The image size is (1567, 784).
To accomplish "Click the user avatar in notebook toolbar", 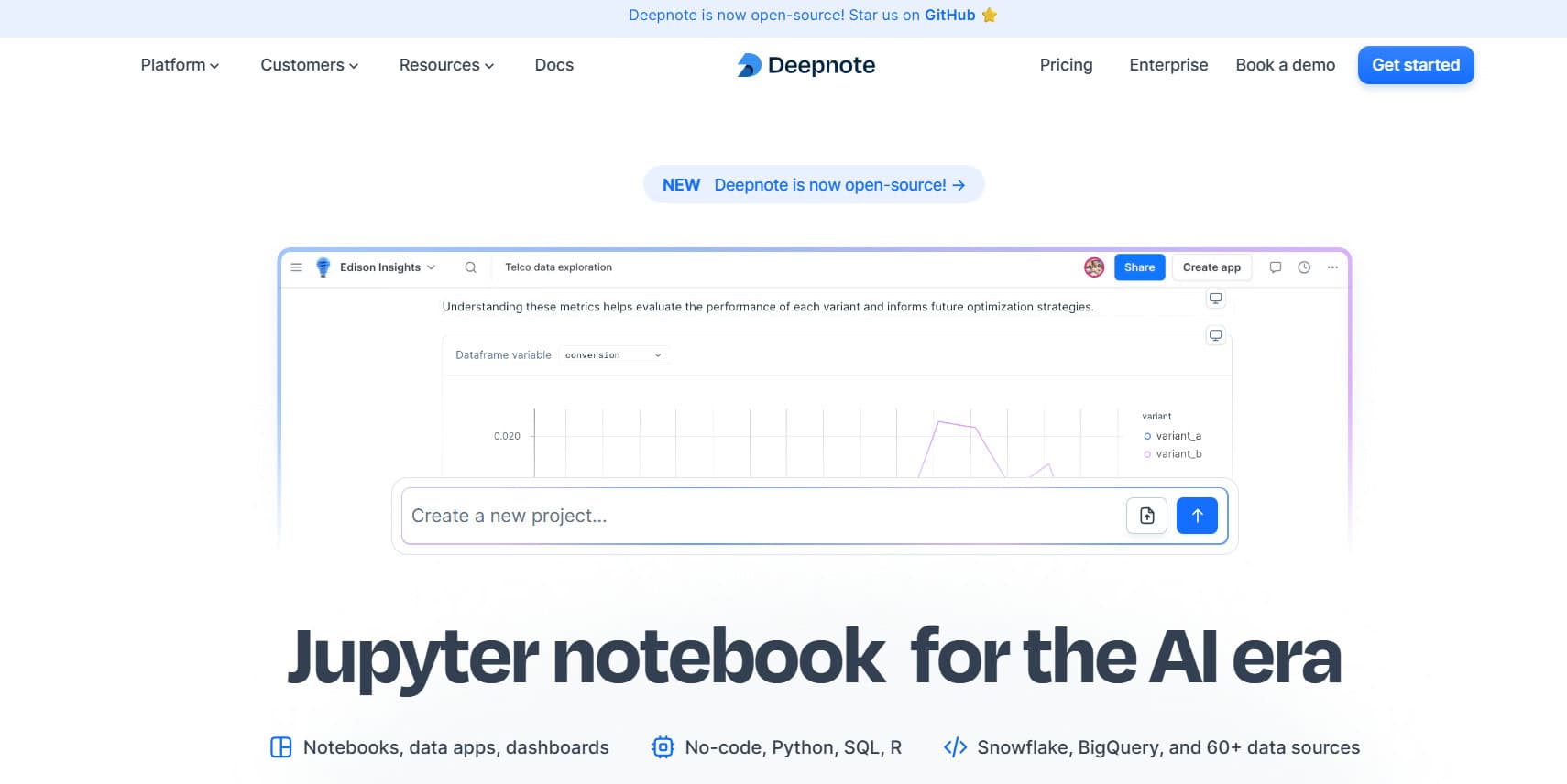I will tap(1094, 267).
